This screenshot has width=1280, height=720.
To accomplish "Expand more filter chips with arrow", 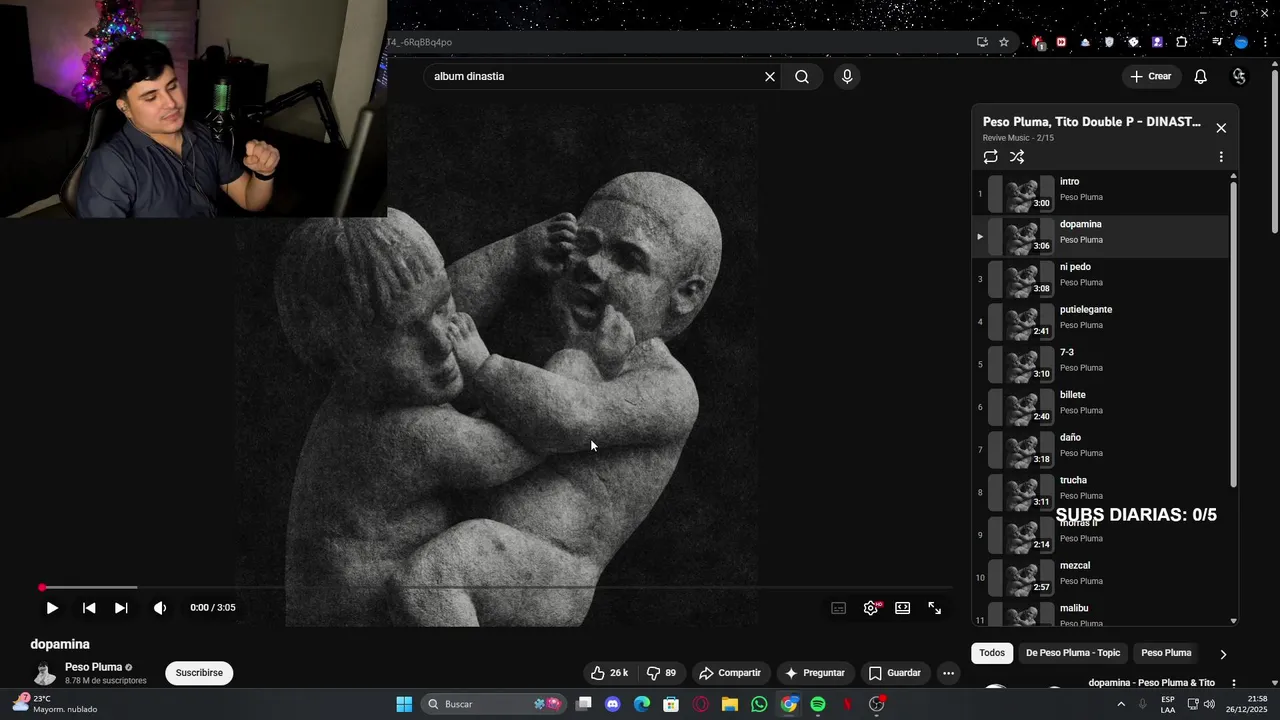I will (x=1222, y=654).
